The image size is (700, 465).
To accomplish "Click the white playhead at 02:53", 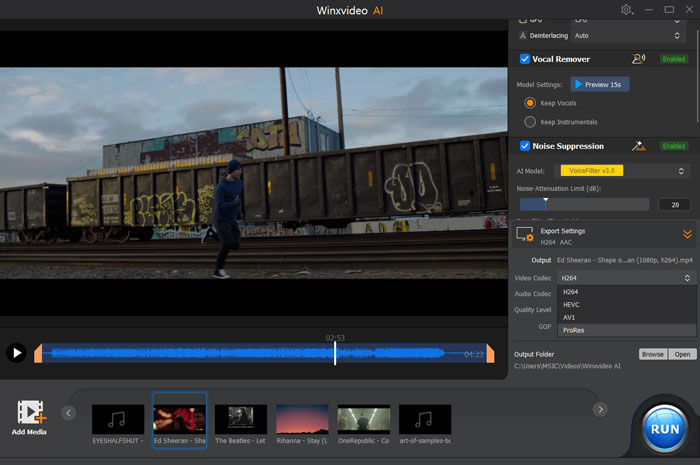I will tap(335, 353).
